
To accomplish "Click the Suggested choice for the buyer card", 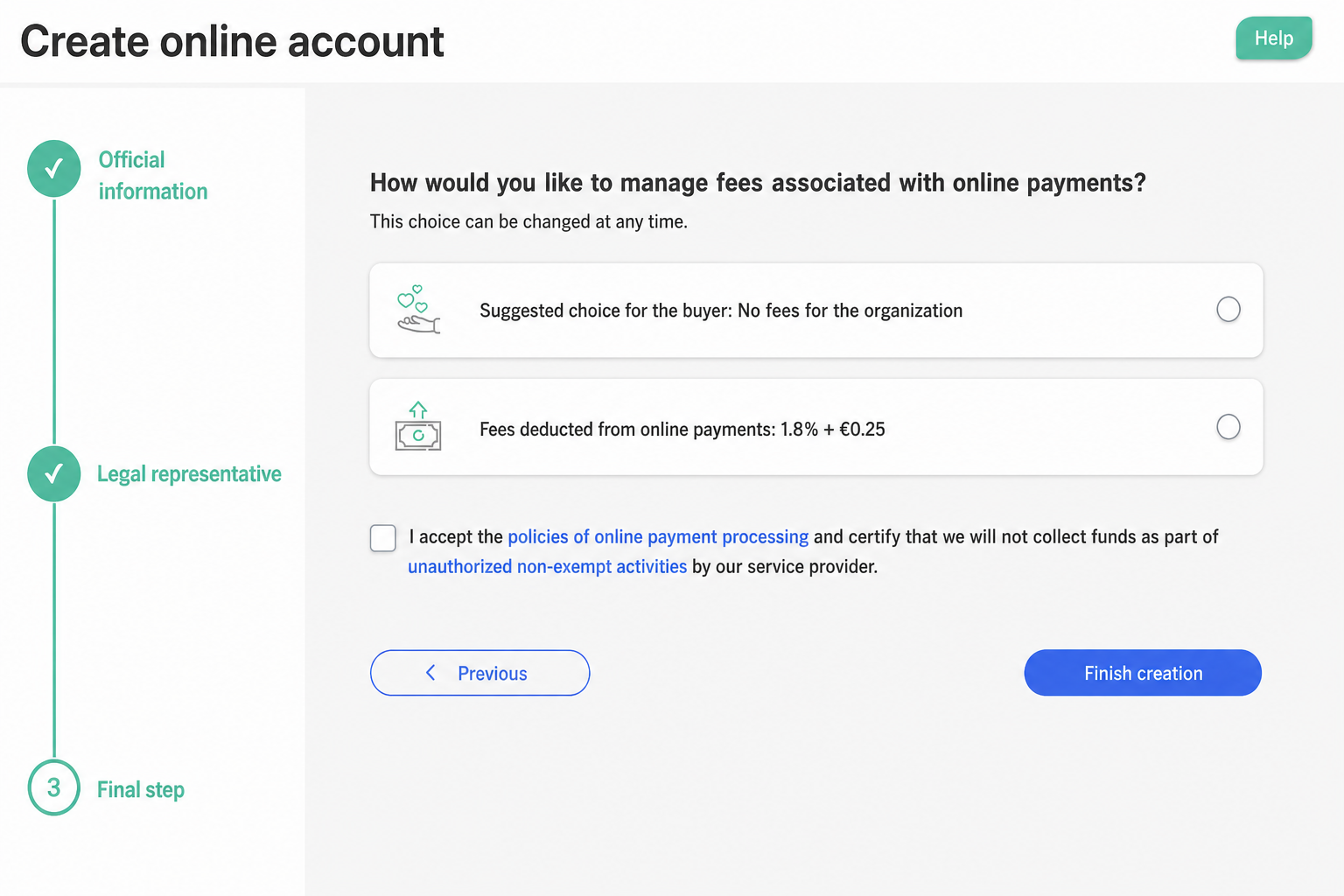I will (x=816, y=310).
